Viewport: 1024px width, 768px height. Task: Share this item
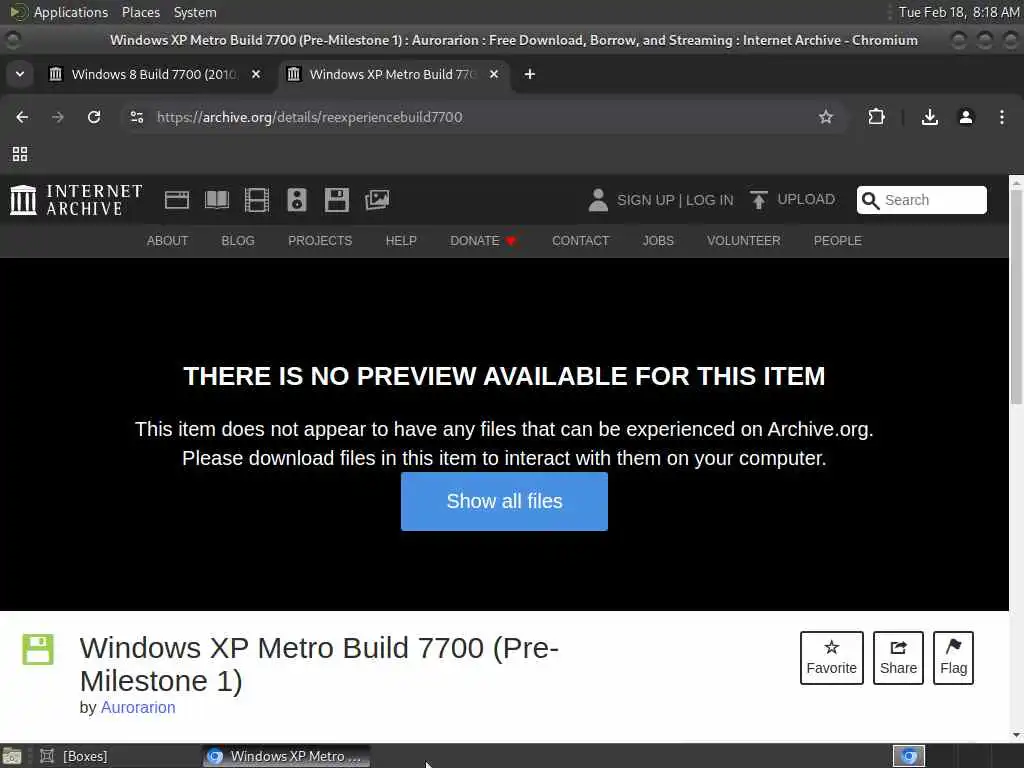898,658
